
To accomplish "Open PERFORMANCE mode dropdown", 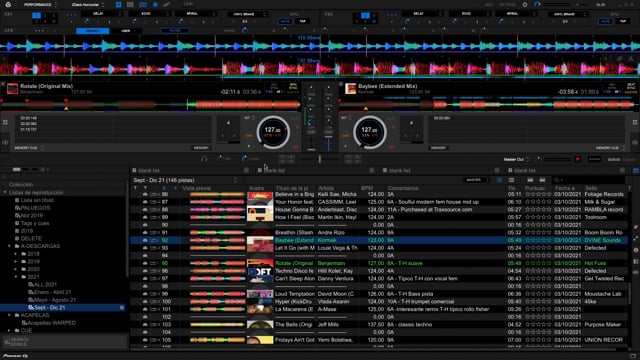I will (40, 4).
